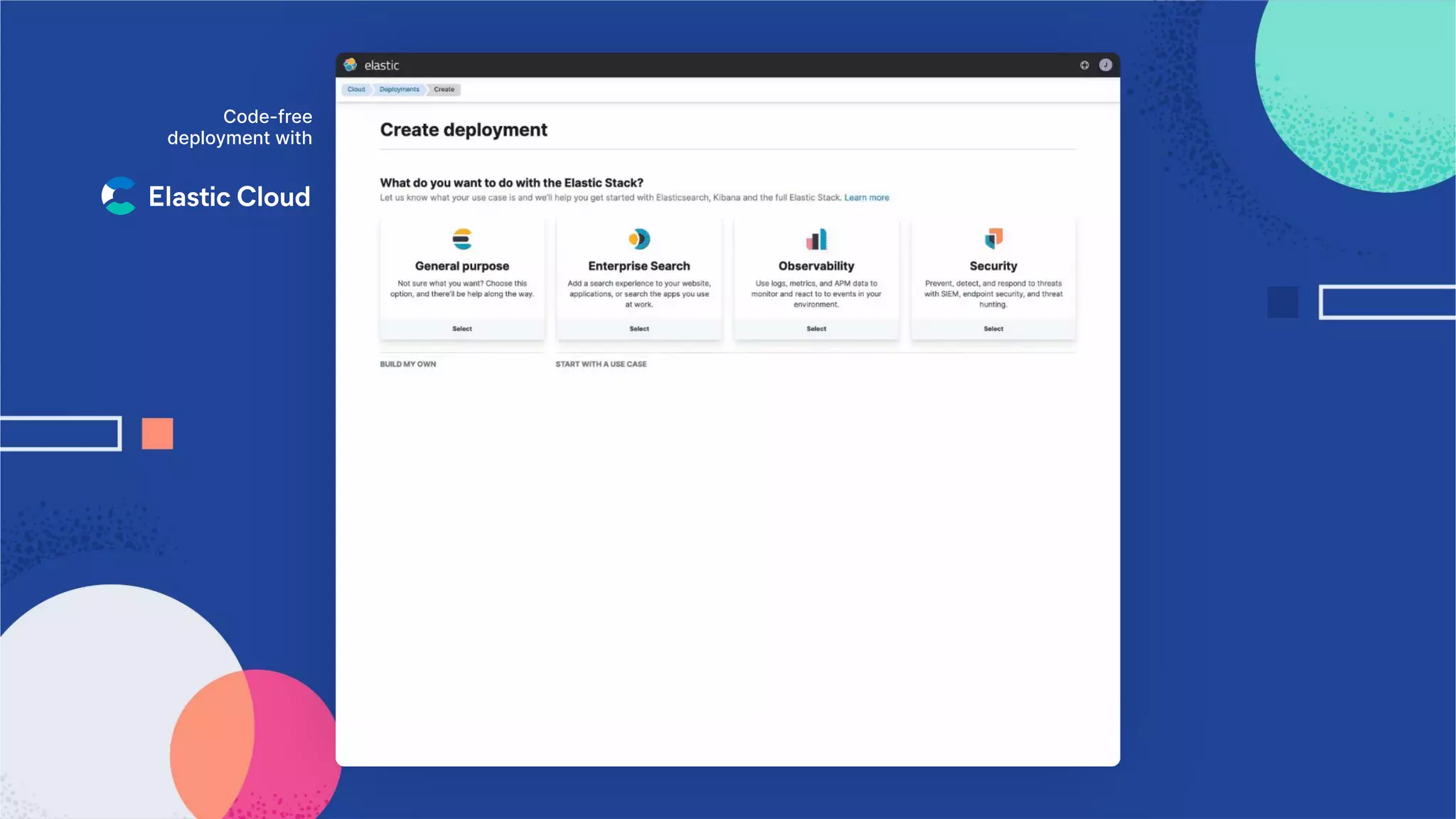Select the Security deployment
Screen dimensions: 1456x819
coord(993,328)
